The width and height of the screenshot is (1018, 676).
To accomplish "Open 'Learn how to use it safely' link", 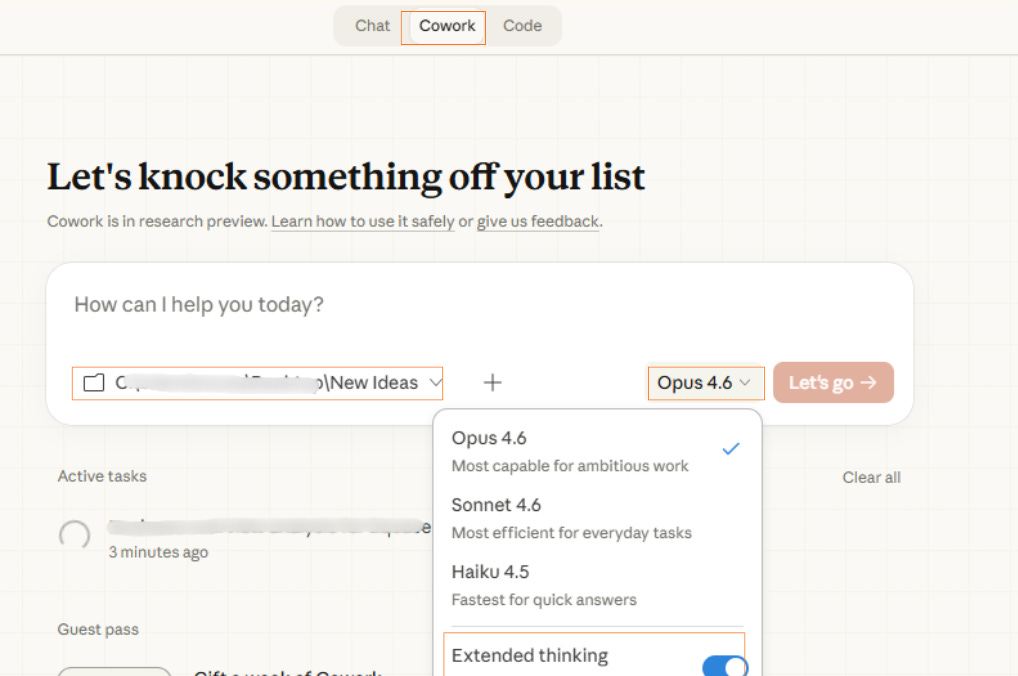I will point(362,221).
